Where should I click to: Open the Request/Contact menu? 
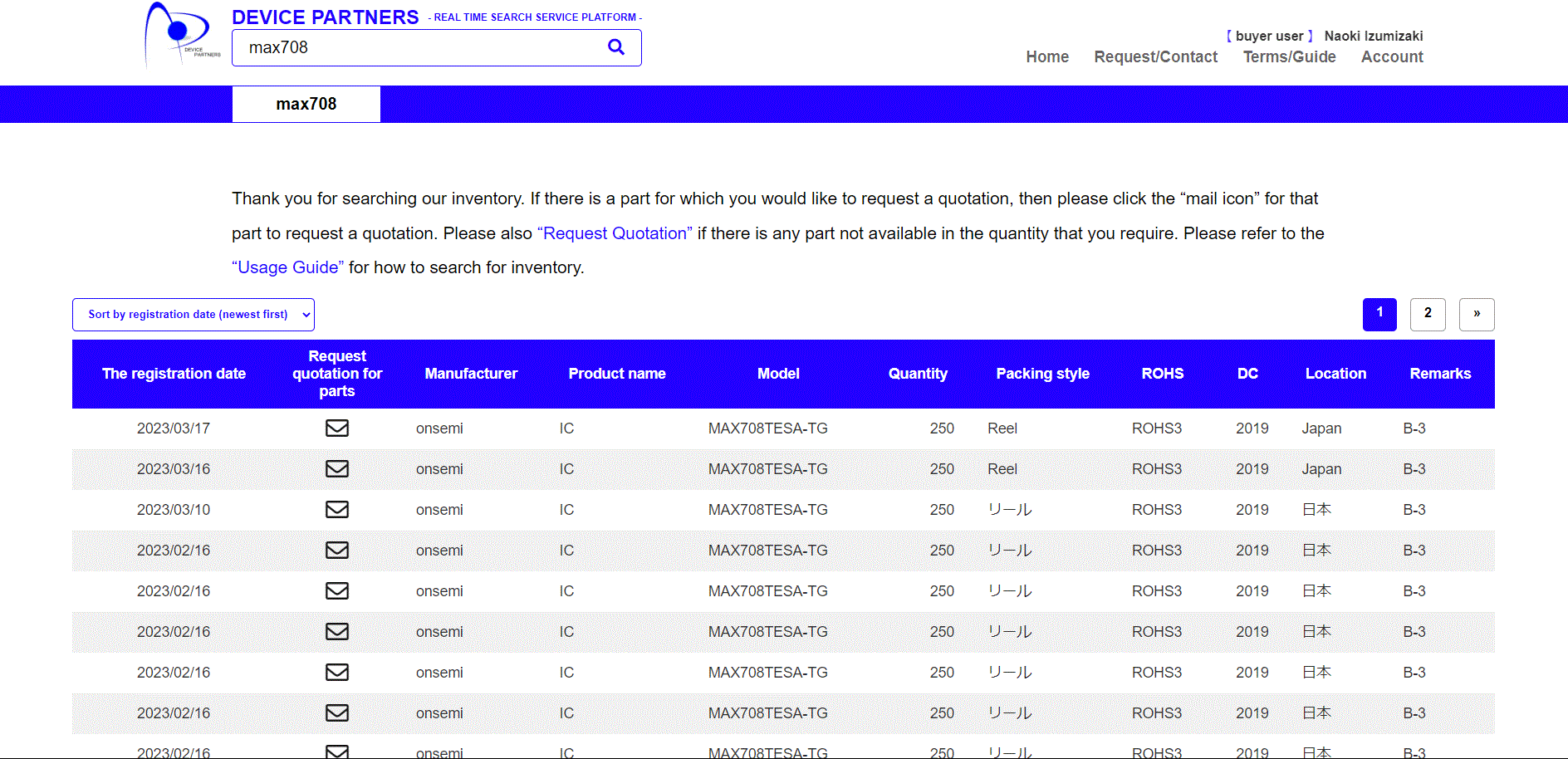pos(1155,57)
